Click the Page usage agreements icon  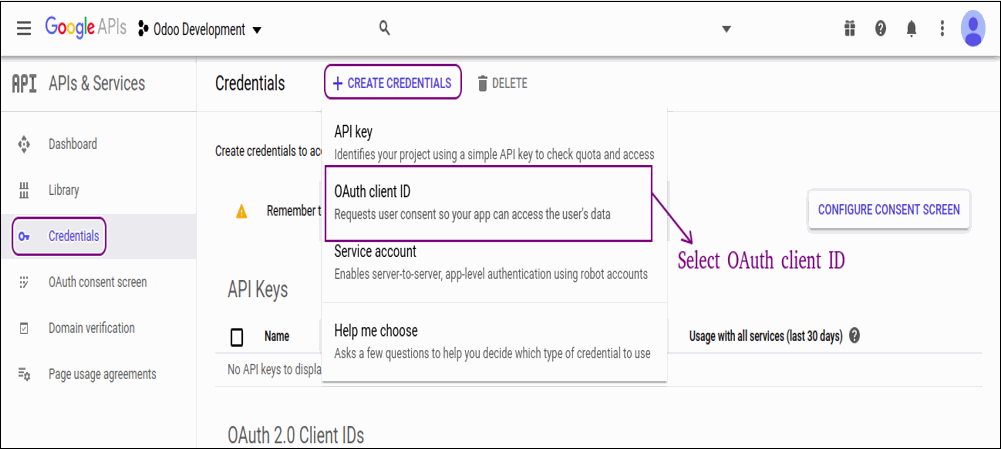coord(24,374)
